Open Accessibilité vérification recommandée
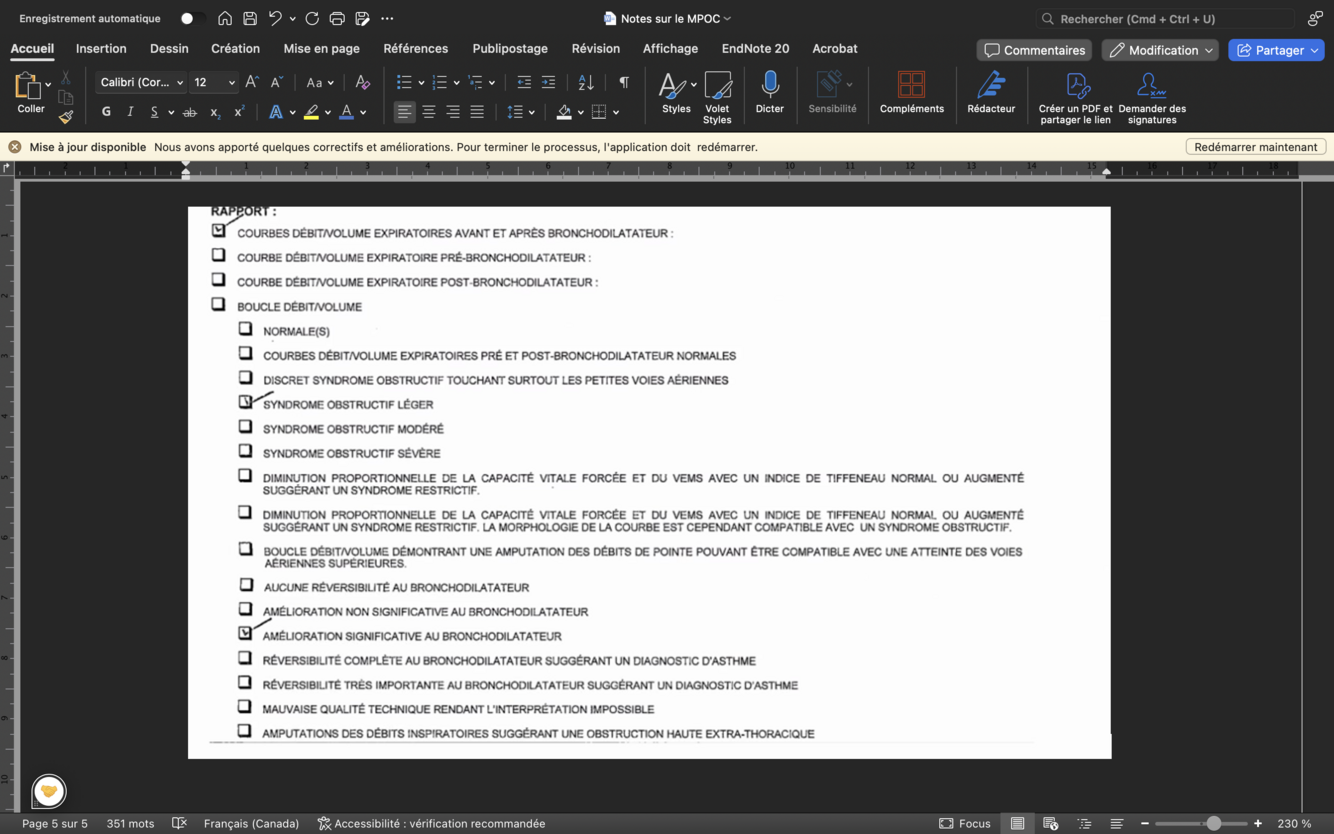Screen dimensions: 1334x834 (431, 823)
